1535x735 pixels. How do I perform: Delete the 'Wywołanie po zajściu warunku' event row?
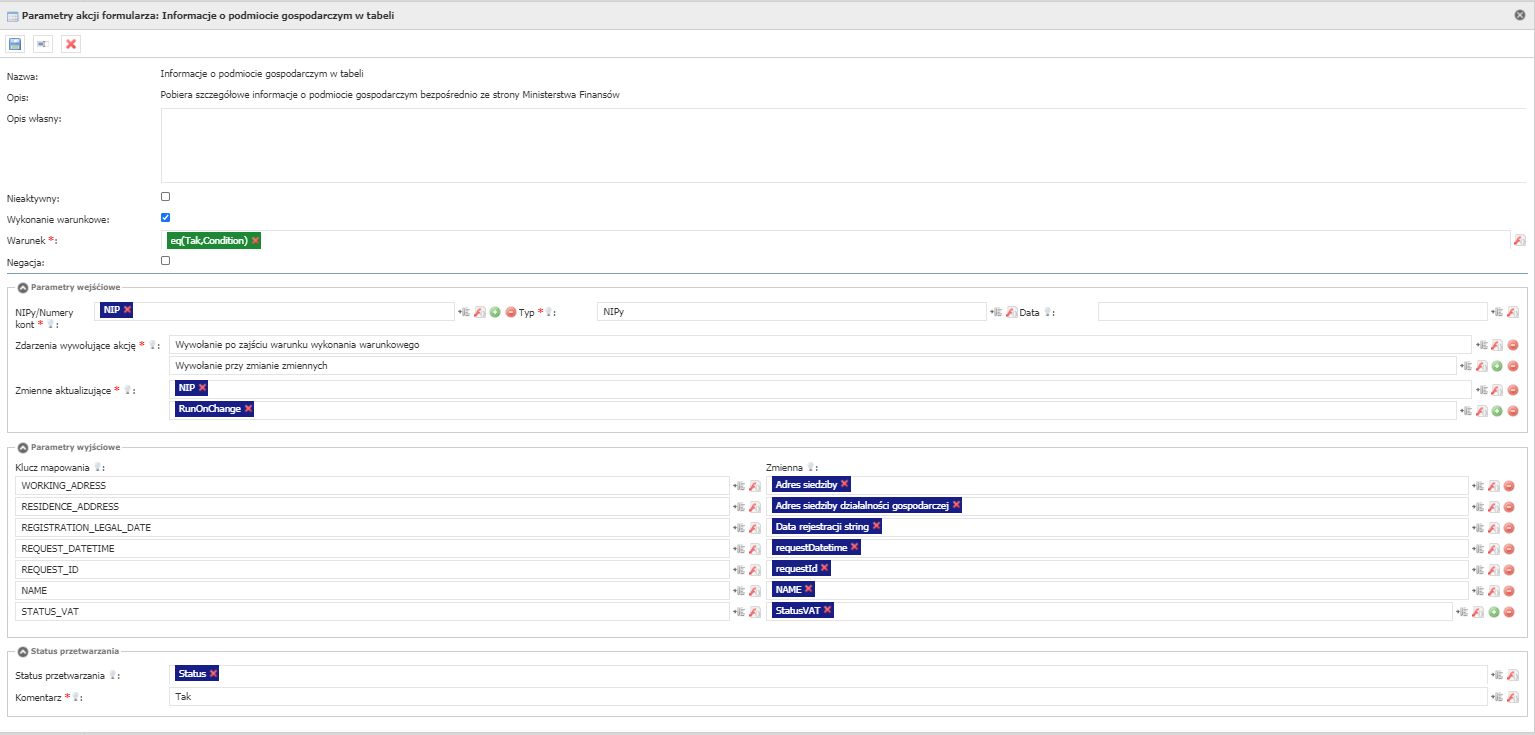coord(1512,345)
